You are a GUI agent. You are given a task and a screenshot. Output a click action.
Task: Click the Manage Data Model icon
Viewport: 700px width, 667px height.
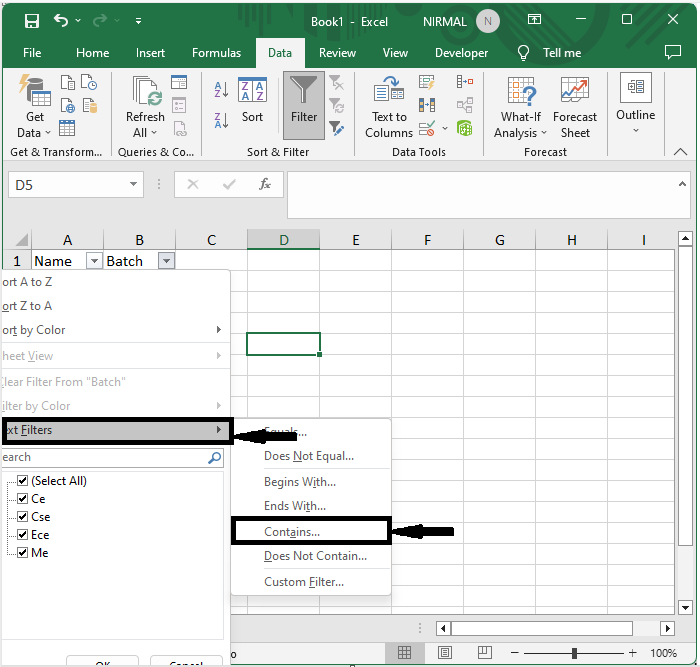click(x=465, y=129)
